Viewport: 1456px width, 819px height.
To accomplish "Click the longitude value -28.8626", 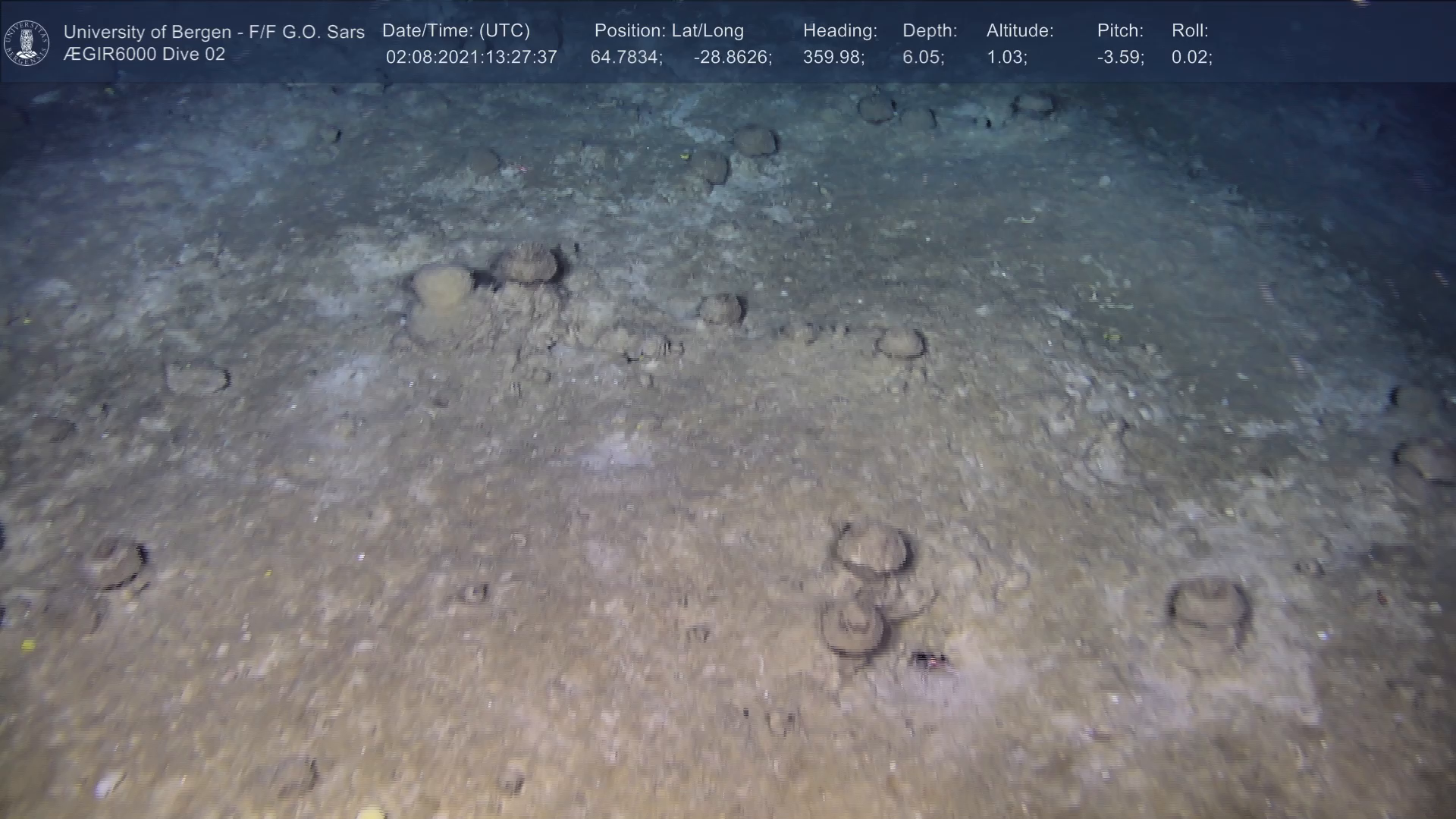I will click(732, 58).
